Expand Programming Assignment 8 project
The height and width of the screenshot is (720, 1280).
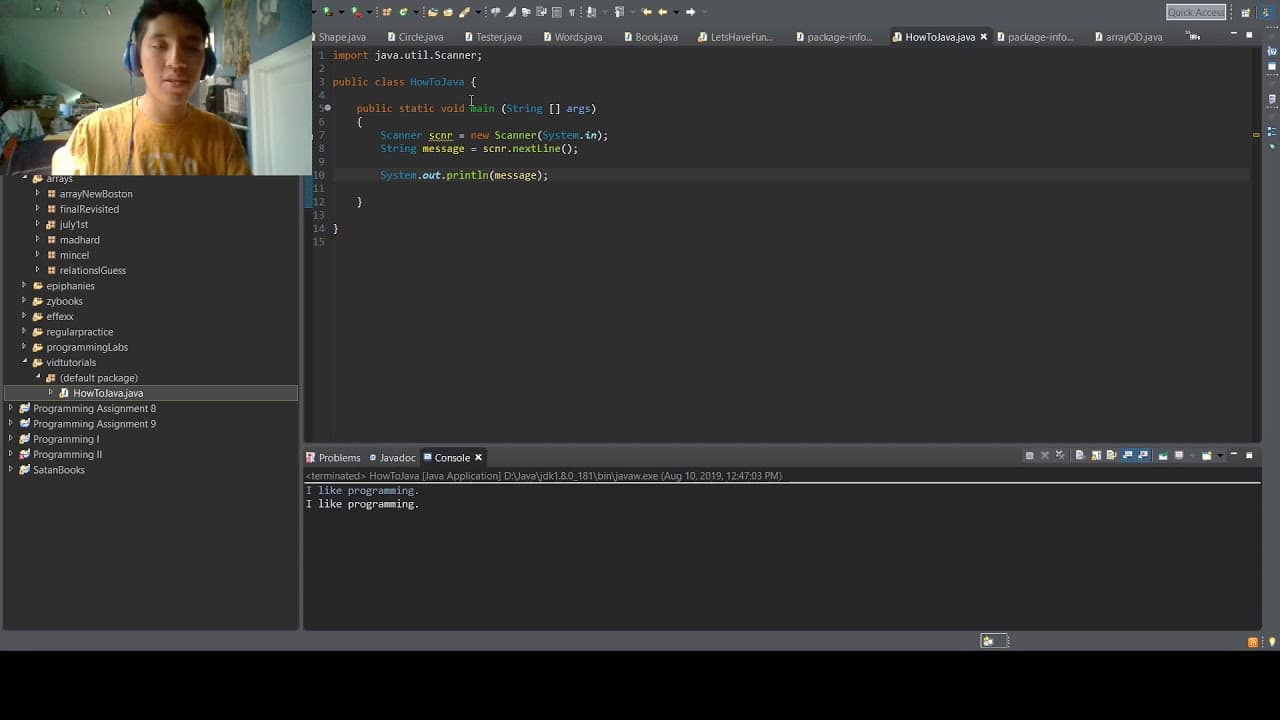coord(11,408)
